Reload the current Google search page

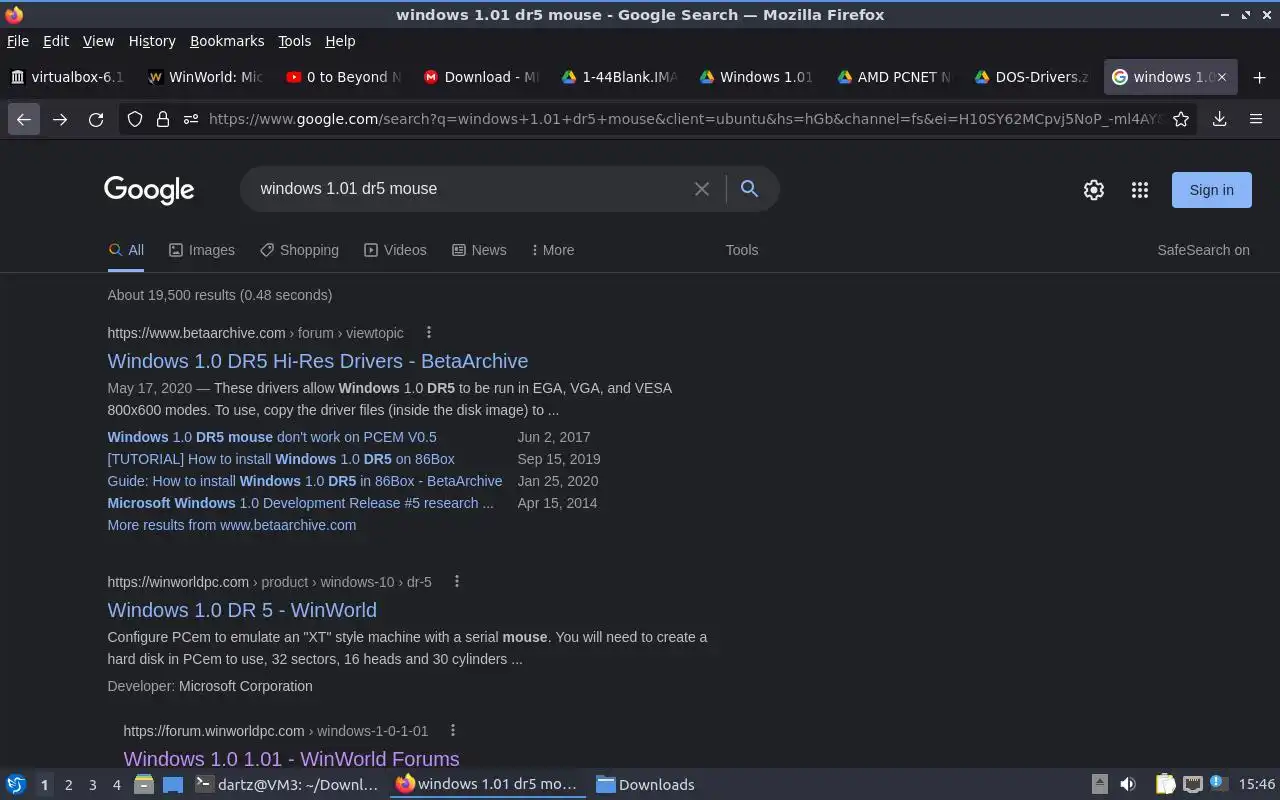tap(96, 119)
